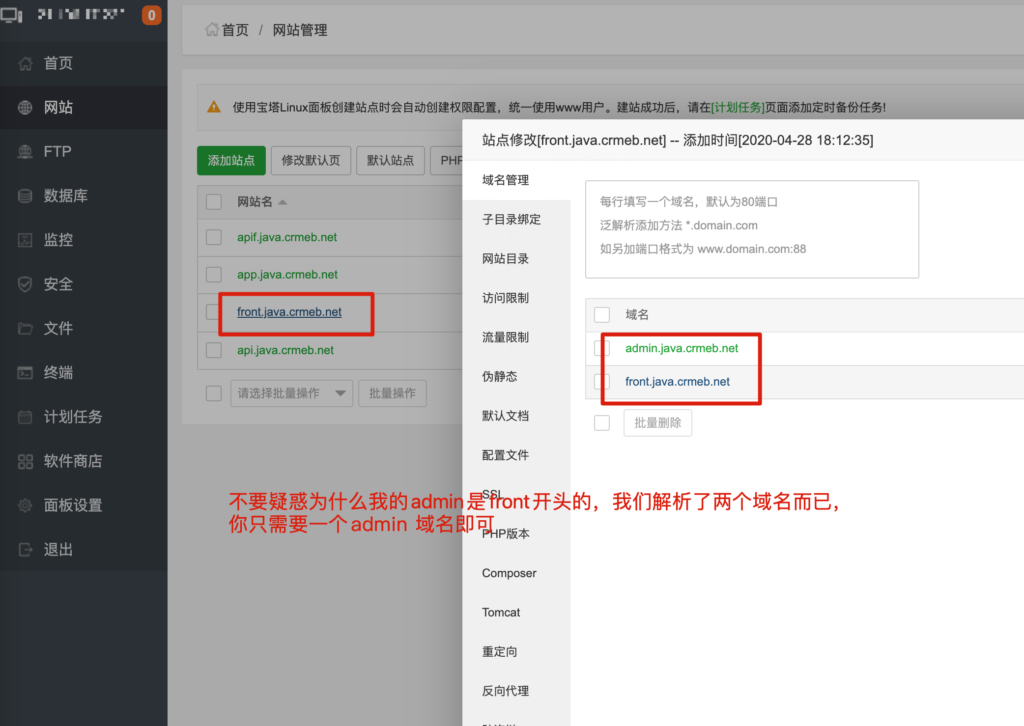Toggle the 域名 header checkbox

point(602,315)
